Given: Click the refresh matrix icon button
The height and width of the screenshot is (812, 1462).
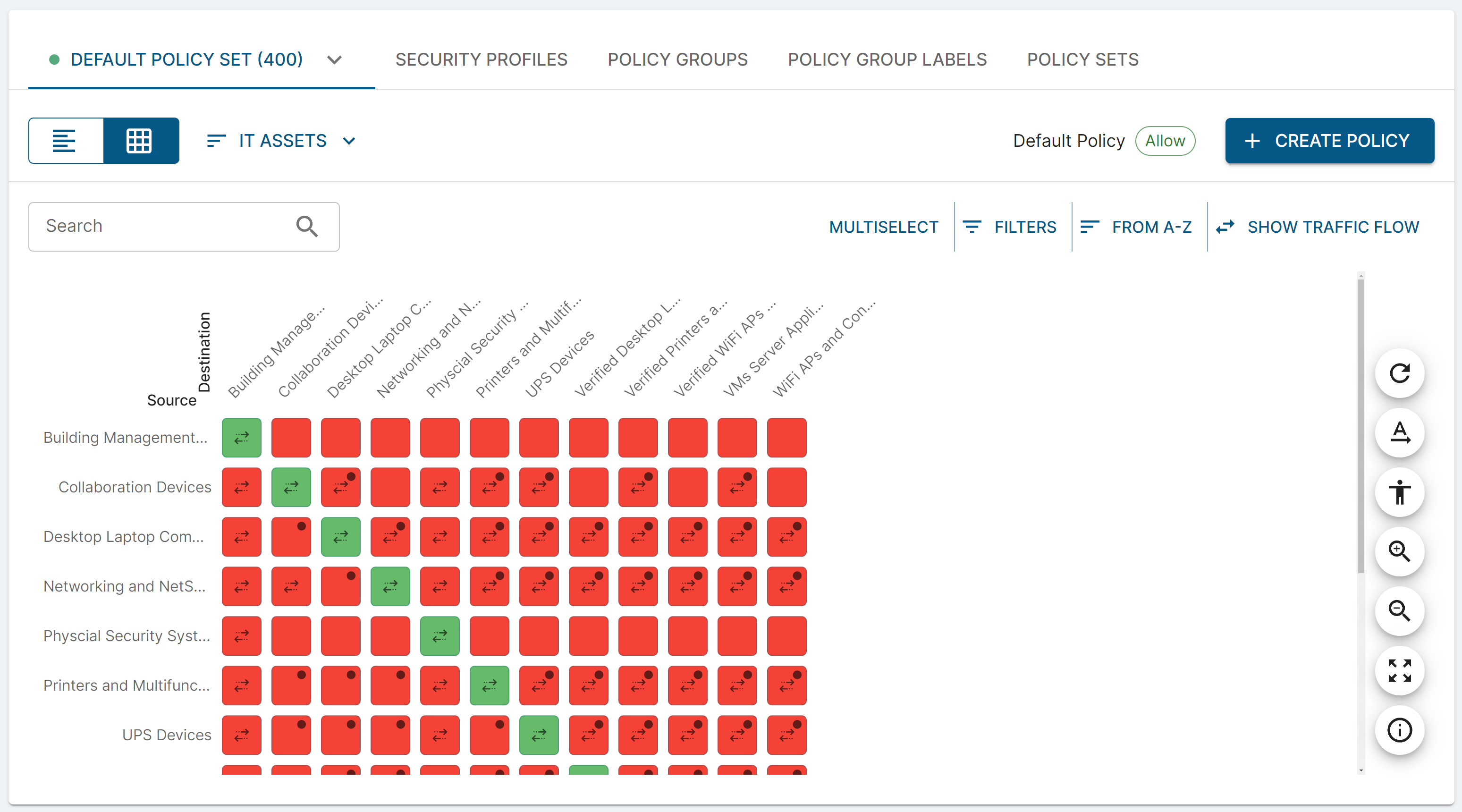Looking at the screenshot, I should (1399, 373).
